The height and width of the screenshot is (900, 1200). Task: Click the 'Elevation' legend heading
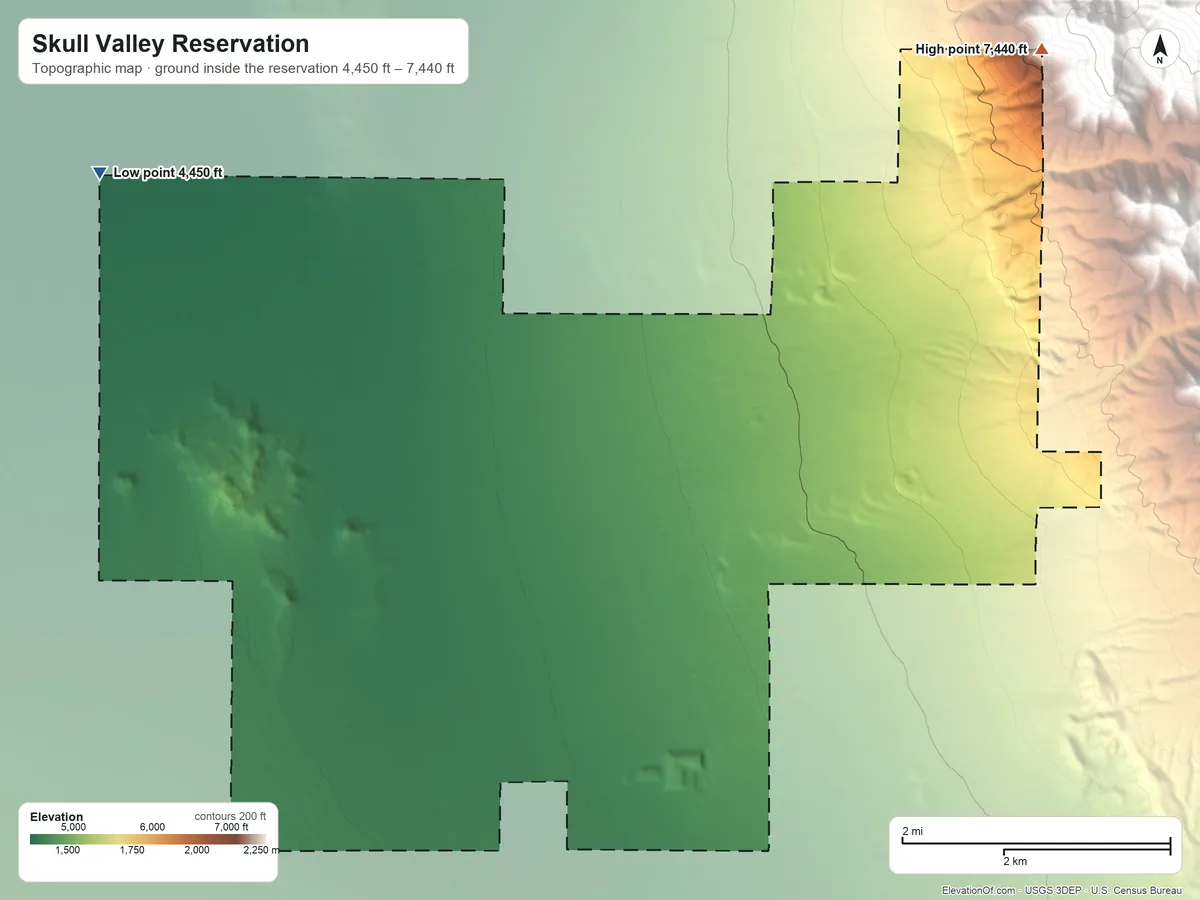[57, 817]
